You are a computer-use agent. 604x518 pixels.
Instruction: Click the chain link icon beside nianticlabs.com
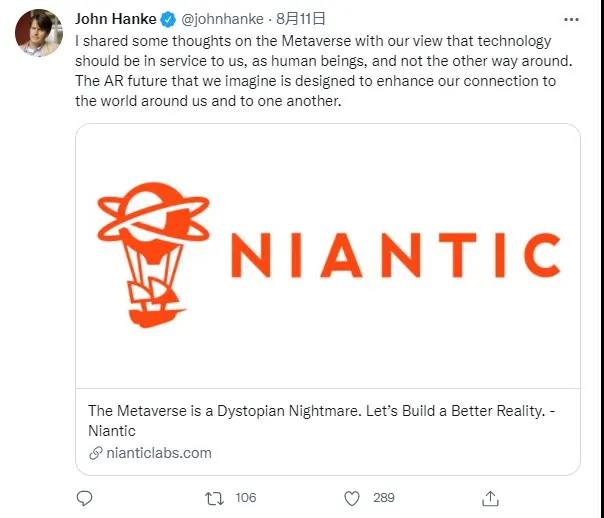tap(96, 453)
